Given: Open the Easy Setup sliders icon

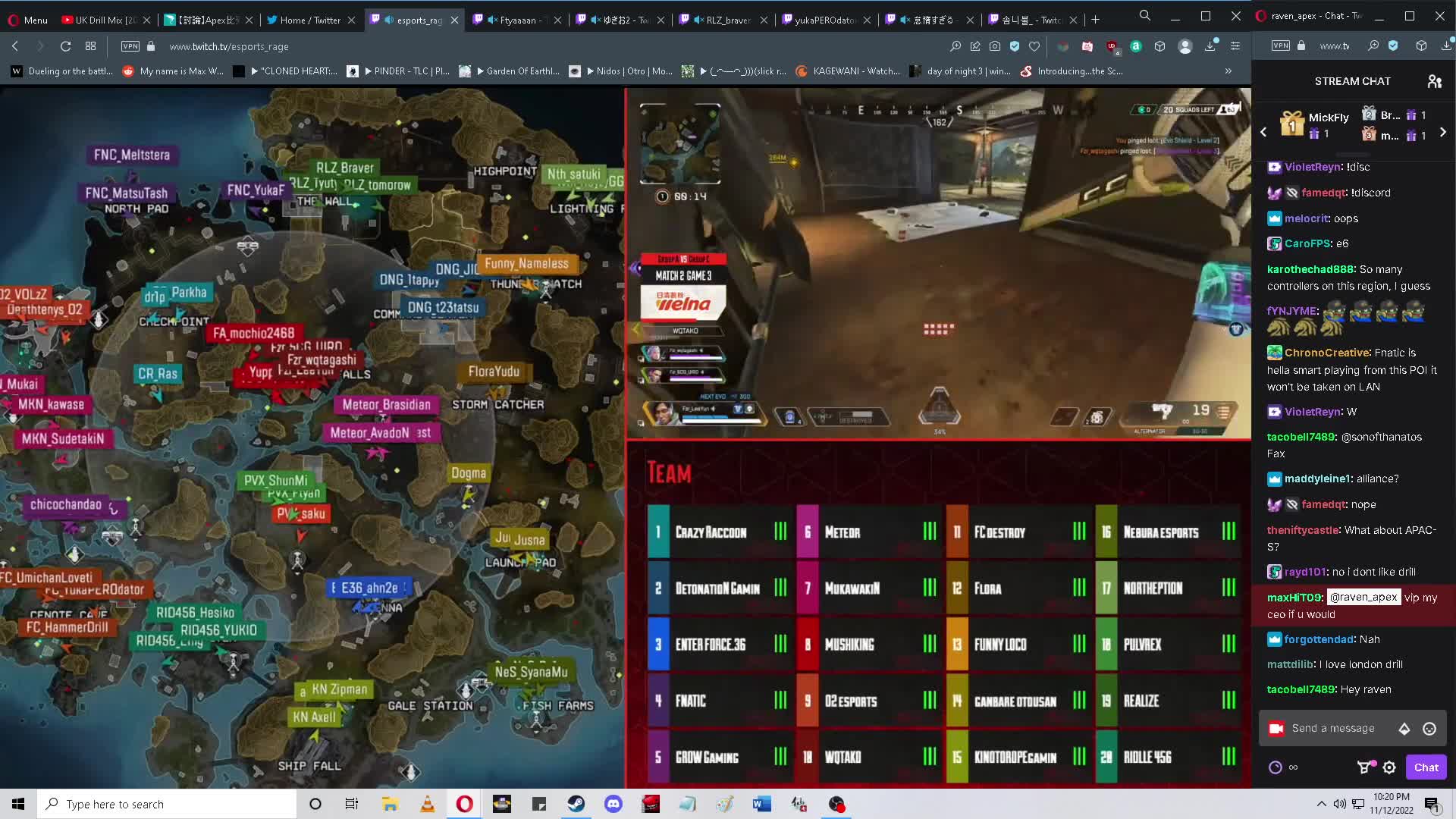Looking at the screenshot, I should click(x=1235, y=46).
